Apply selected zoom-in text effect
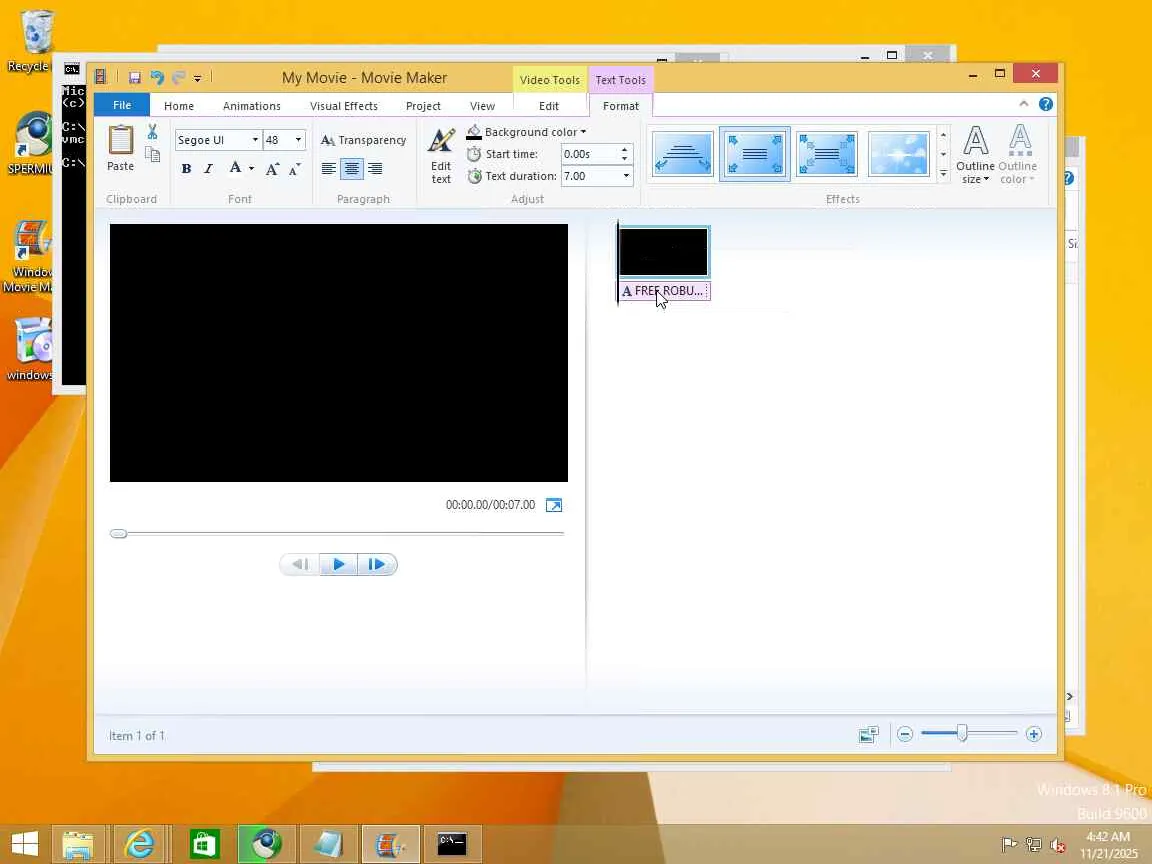 (x=755, y=154)
